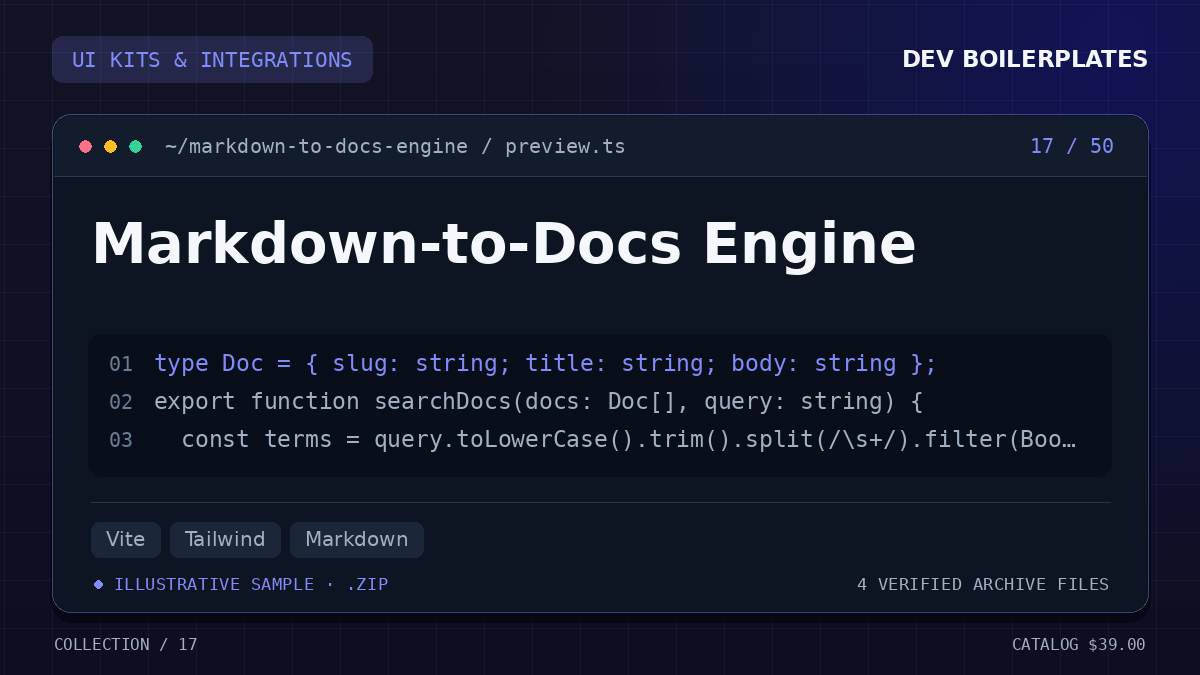Select the Markdown-to-Docs Engine title
Screen dimensions: 1200x675
tap(504, 244)
